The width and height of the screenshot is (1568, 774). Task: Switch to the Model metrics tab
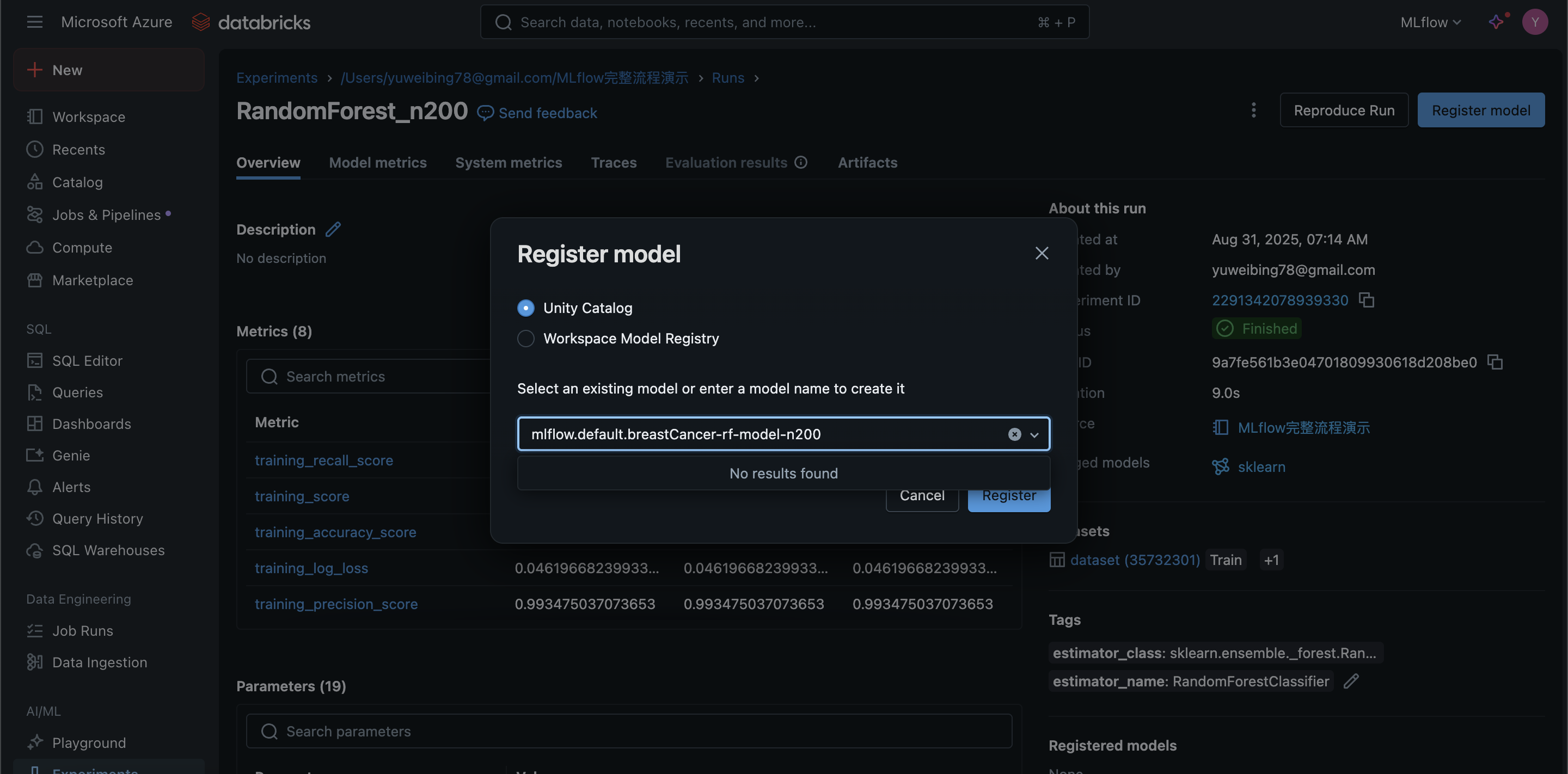[378, 162]
